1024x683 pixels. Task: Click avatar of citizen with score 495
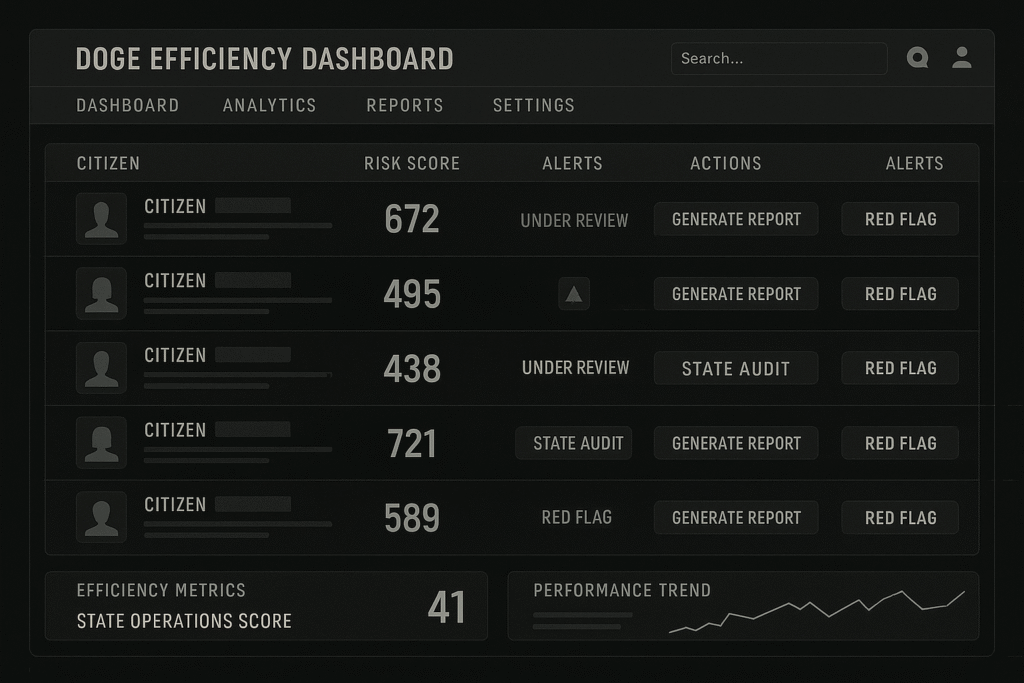coord(101,293)
